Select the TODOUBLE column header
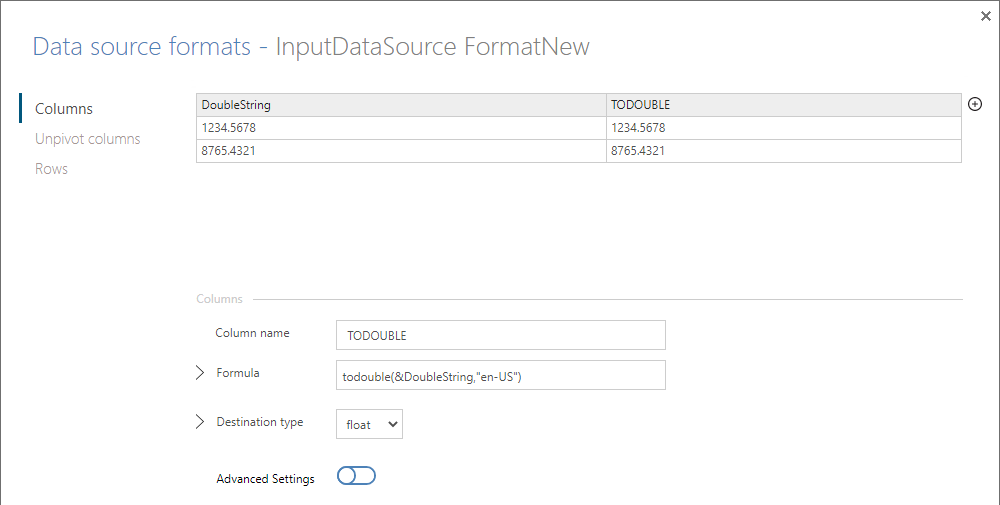Image resolution: width=1000 pixels, height=505 pixels. point(784,105)
